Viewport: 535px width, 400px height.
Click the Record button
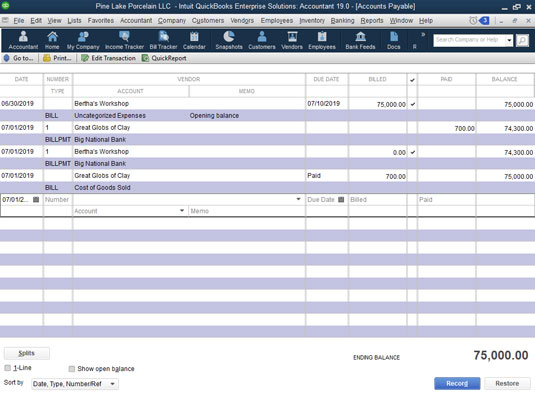[457, 384]
